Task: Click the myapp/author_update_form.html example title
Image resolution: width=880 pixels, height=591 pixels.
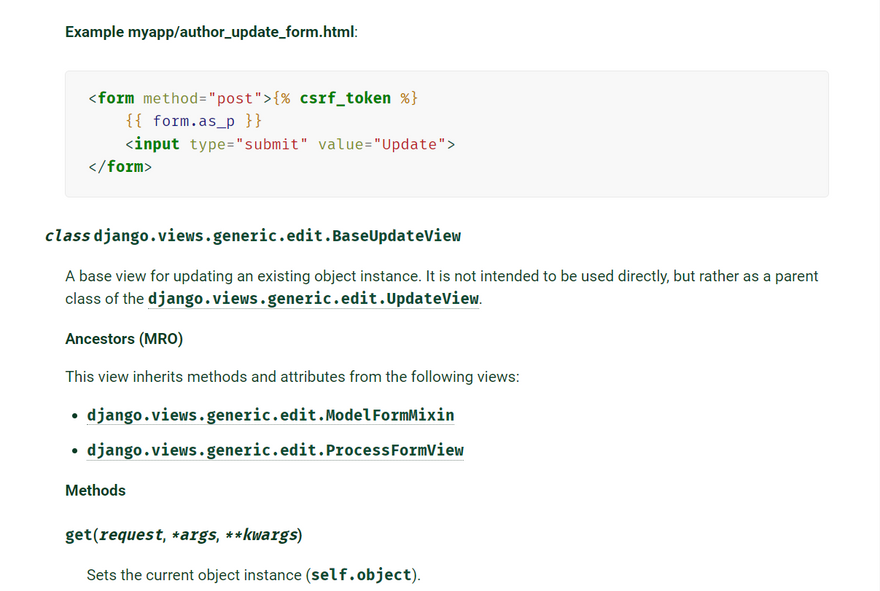Action: point(211,32)
